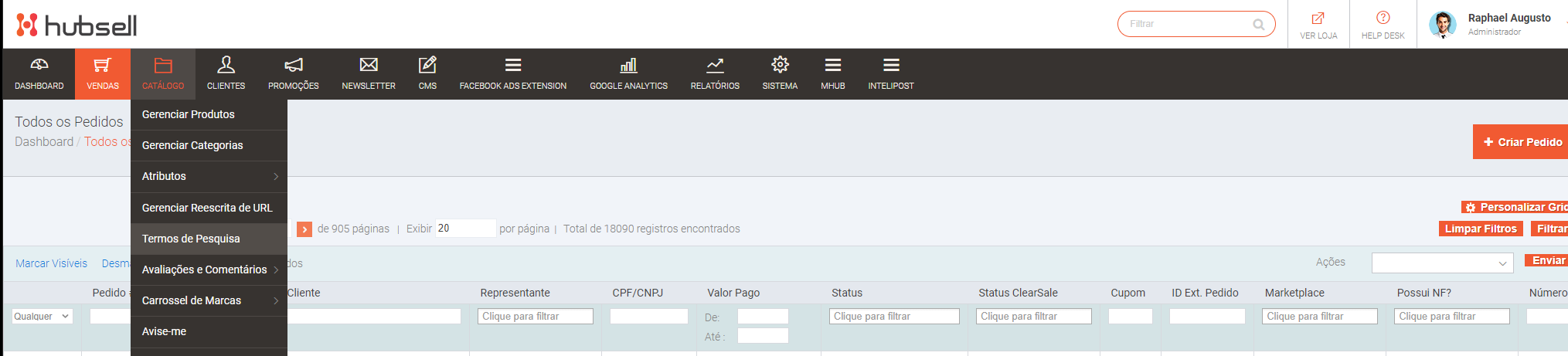Open the Clientes person icon
This screenshot has height=356, width=1568.
[x=226, y=65]
